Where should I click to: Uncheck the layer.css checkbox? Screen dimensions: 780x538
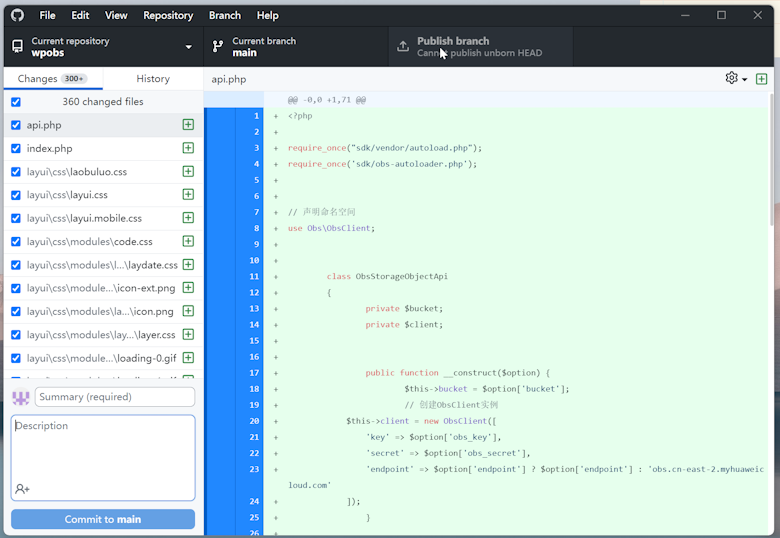(x=16, y=335)
